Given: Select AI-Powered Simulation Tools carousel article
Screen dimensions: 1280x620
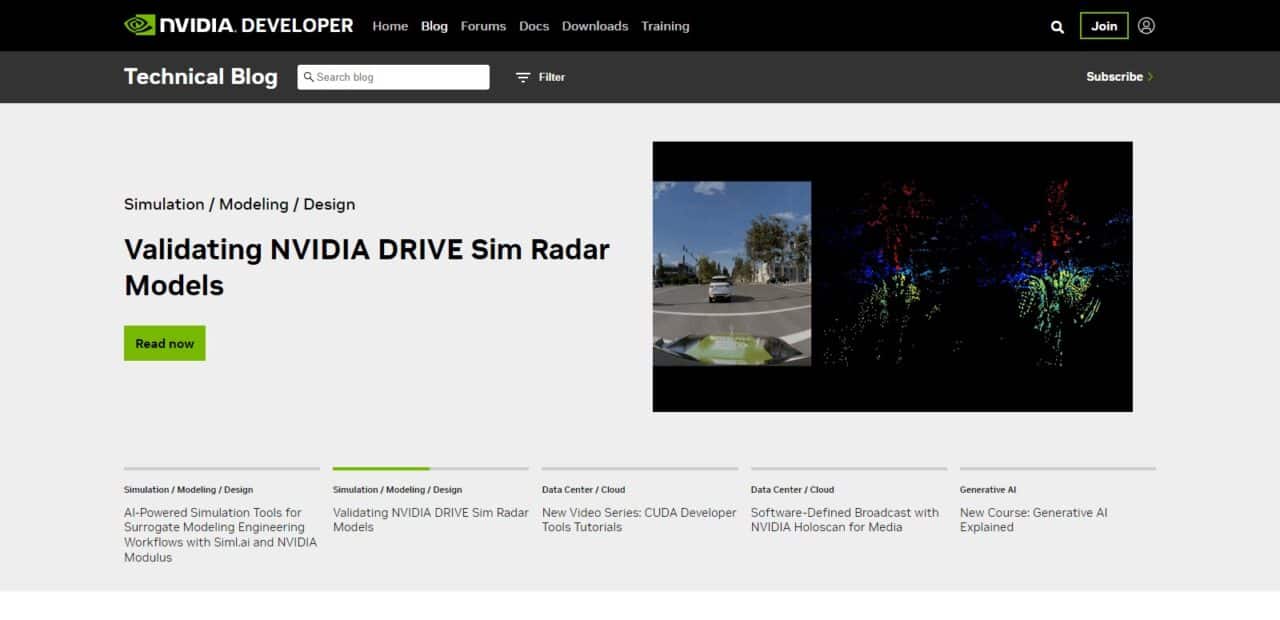Looking at the screenshot, I should point(221,535).
